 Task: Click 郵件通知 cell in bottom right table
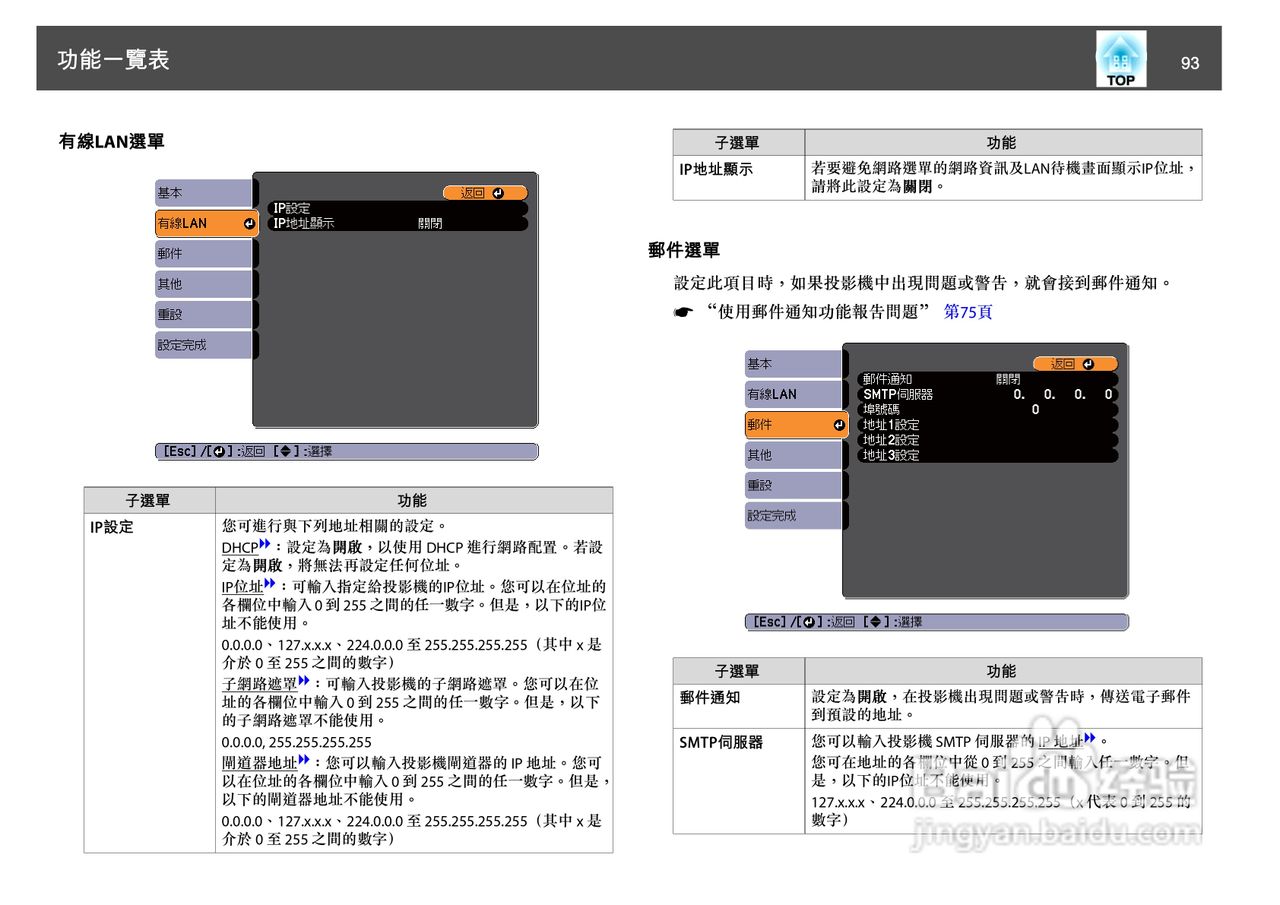pos(738,706)
